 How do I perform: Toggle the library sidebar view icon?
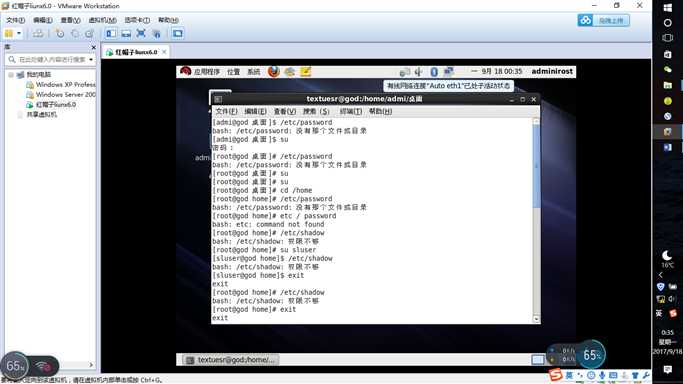111,34
